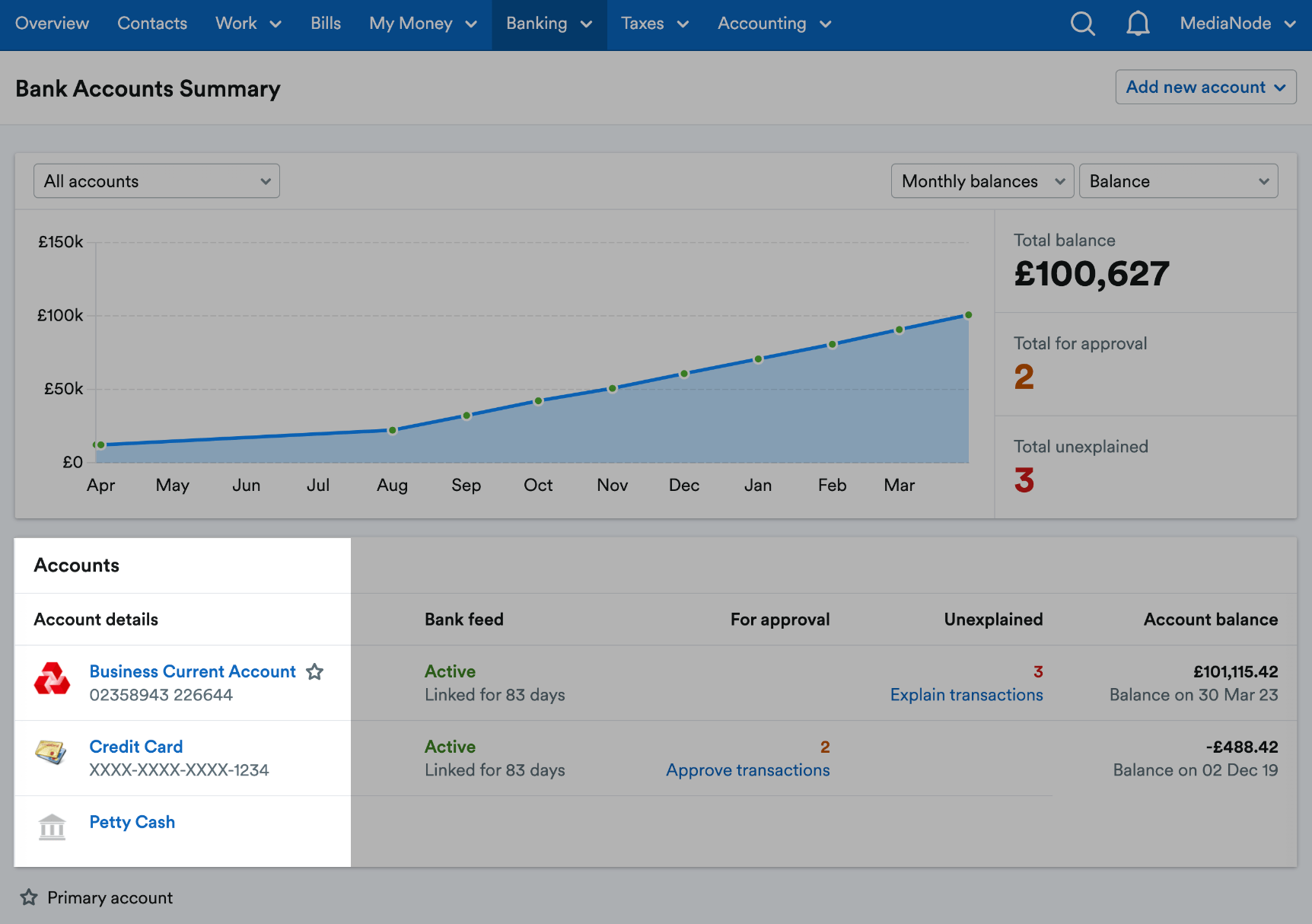Open the Contacts section
Image resolution: width=1312 pixels, height=924 pixels.
click(x=152, y=24)
